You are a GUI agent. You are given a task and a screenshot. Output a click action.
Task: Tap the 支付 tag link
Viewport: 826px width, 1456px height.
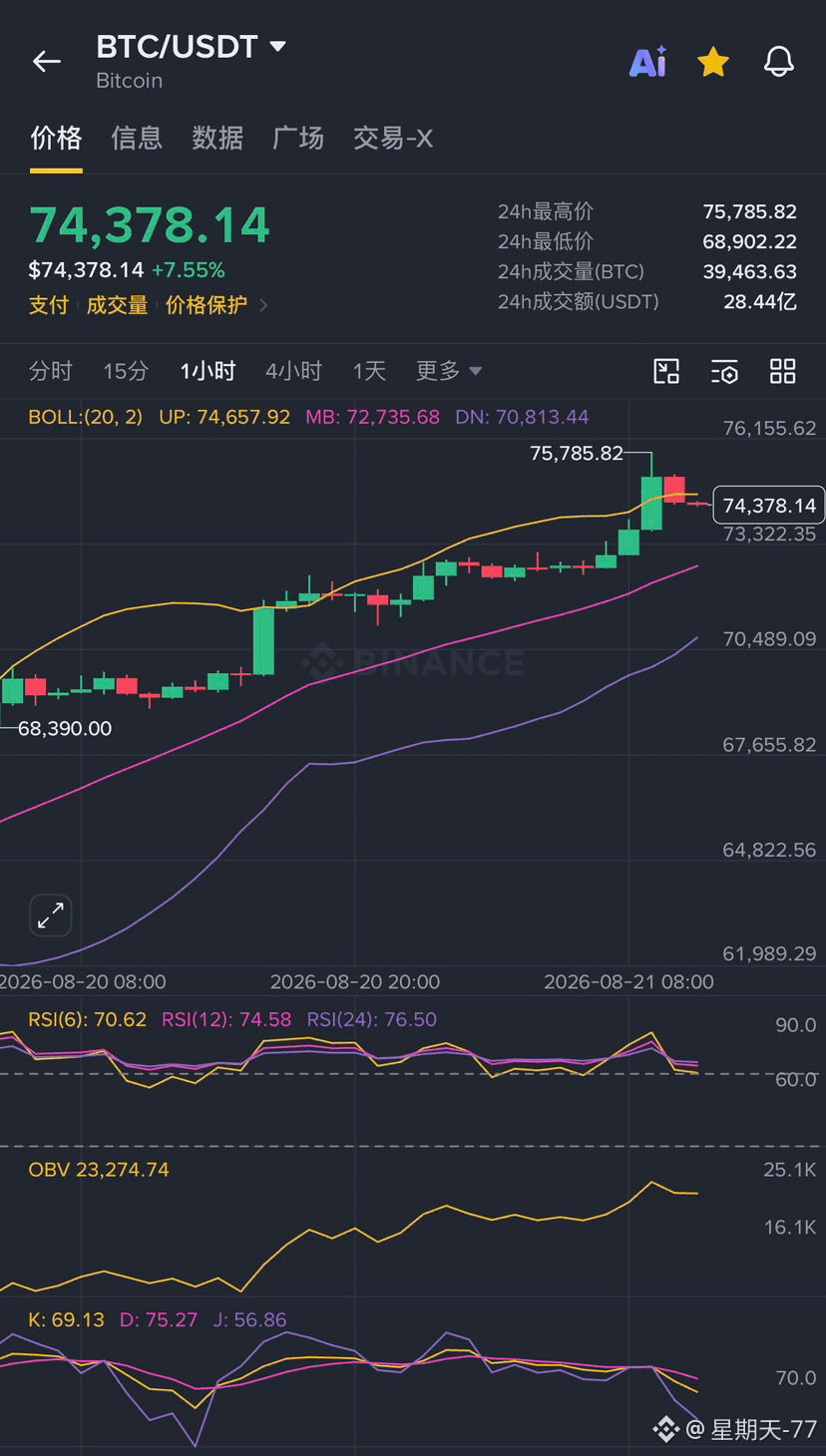(x=48, y=305)
